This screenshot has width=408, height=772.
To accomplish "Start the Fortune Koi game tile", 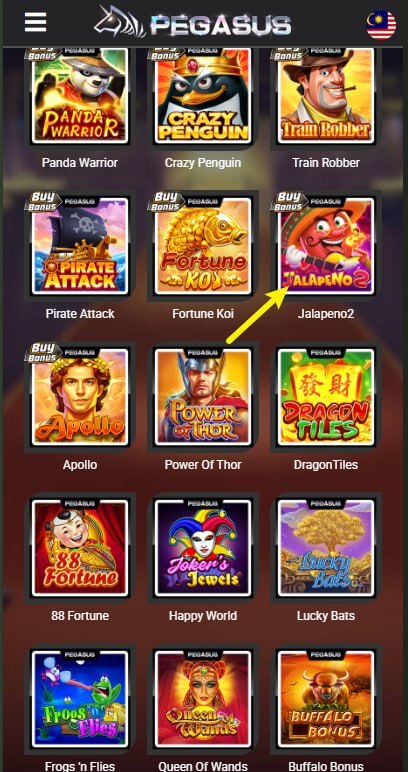I will tap(203, 245).
